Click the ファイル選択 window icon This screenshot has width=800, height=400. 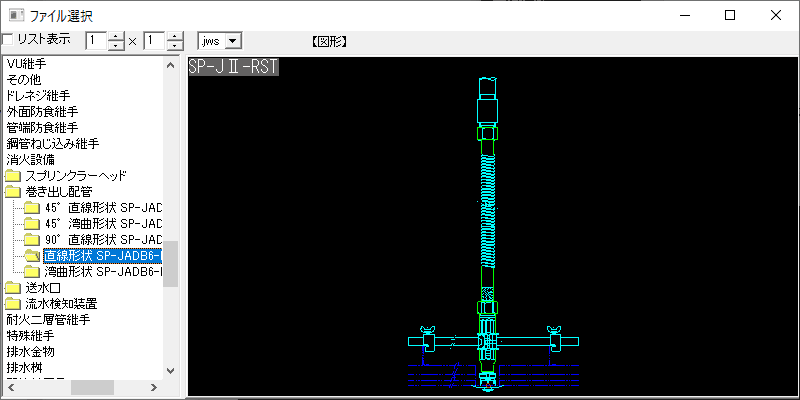[x=16, y=15]
